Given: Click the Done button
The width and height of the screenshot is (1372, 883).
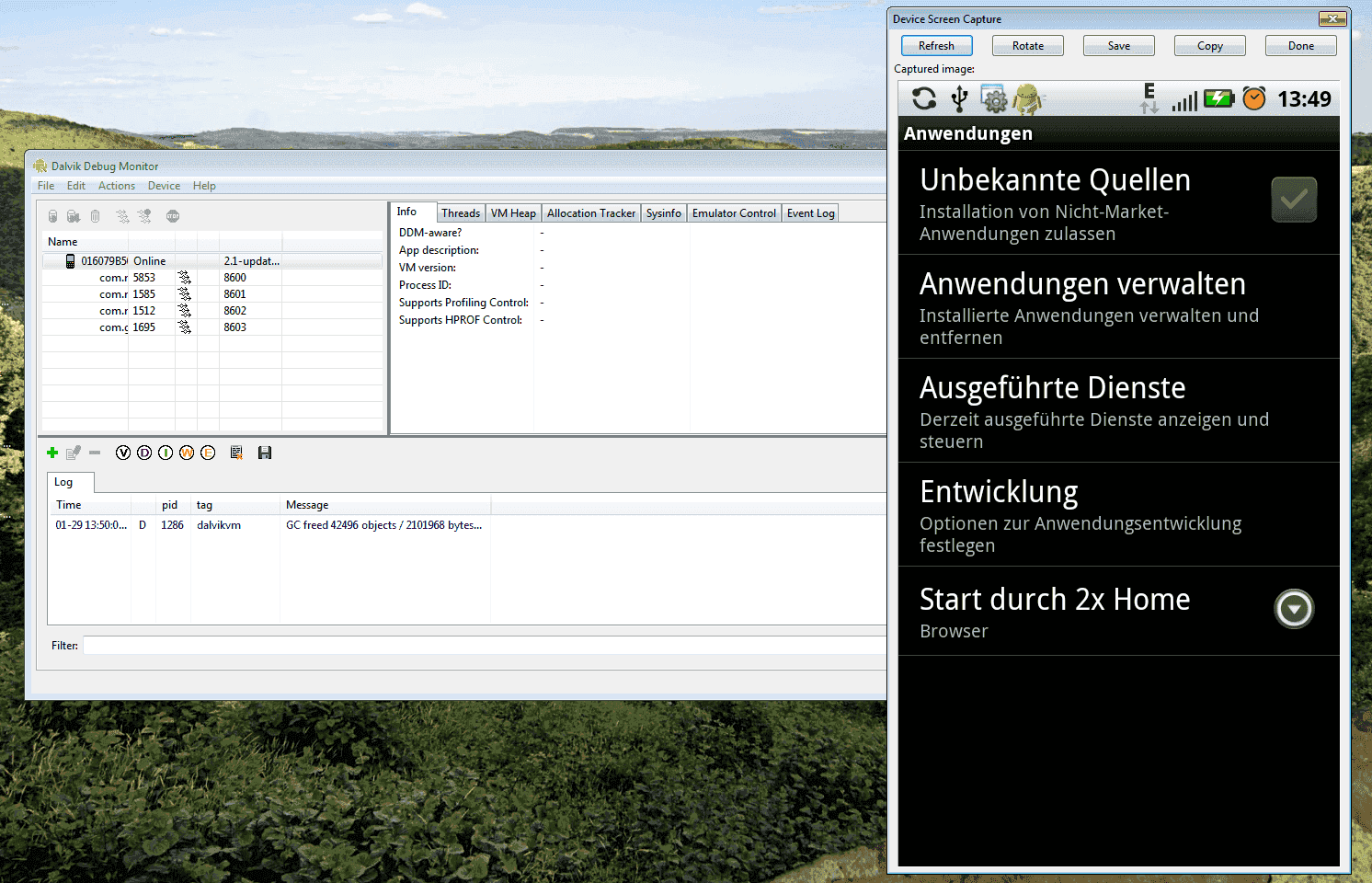Looking at the screenshot, I should (1301, 46).
